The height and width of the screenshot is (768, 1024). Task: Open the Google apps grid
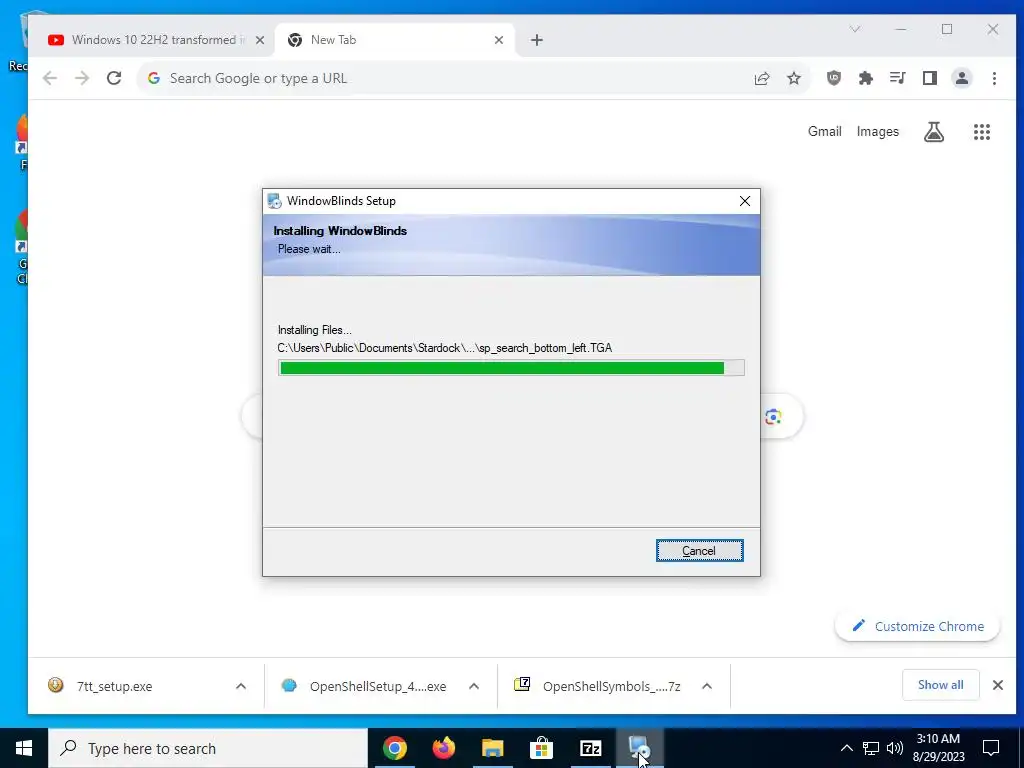(x=982, y=132)
